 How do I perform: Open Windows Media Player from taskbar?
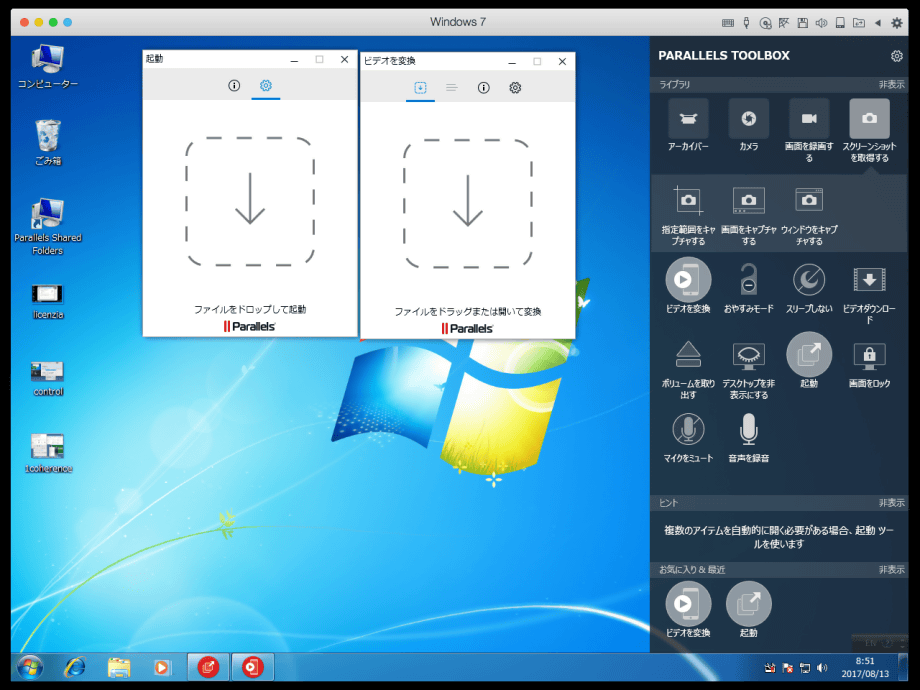pos(163,667)
